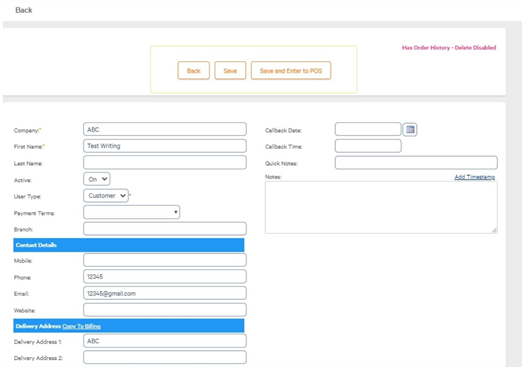Click into the Last Name field
This screenshot has width=522, height=367.
click(165, 162)
